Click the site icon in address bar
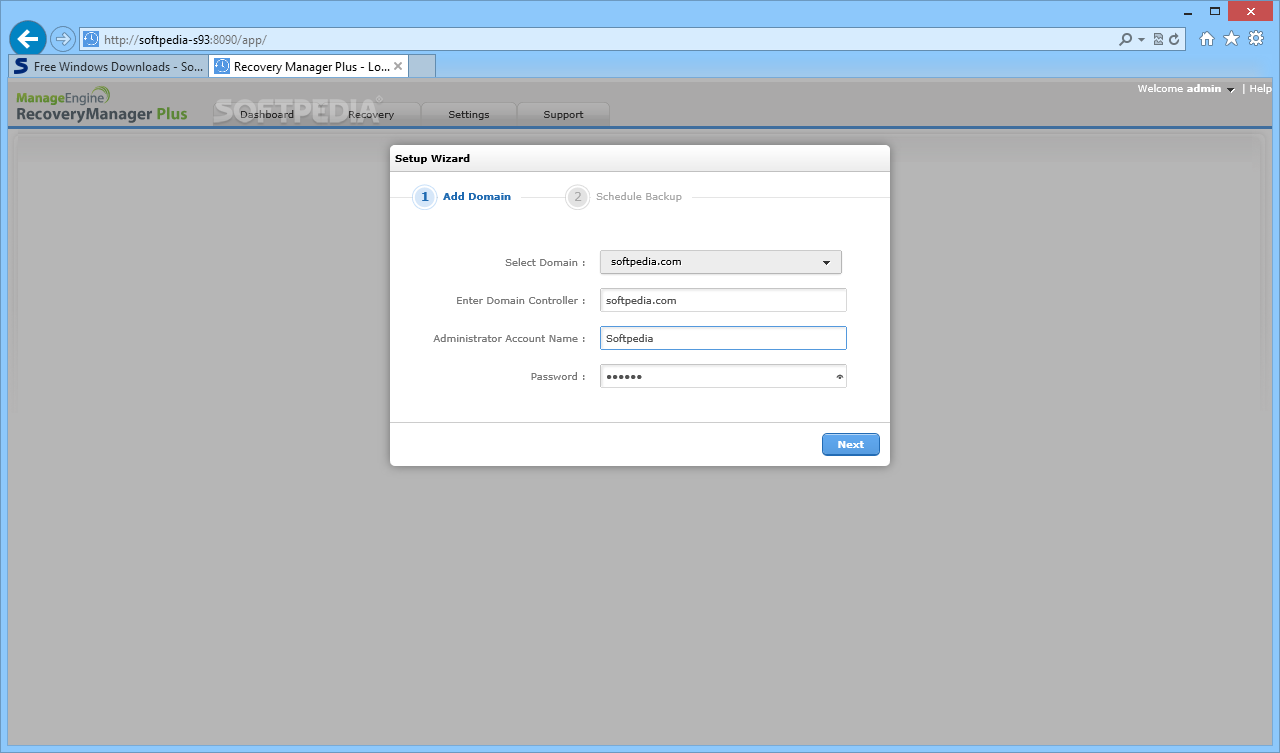1280x753 pixels. click(x=91, y=39)
